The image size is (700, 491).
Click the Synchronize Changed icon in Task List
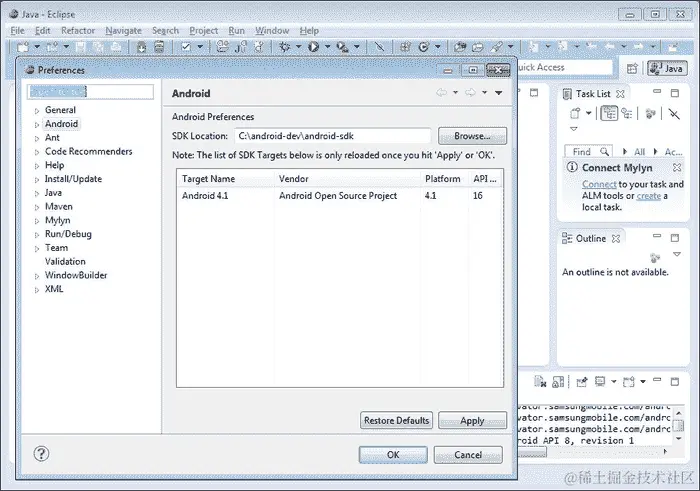point(674,114)
